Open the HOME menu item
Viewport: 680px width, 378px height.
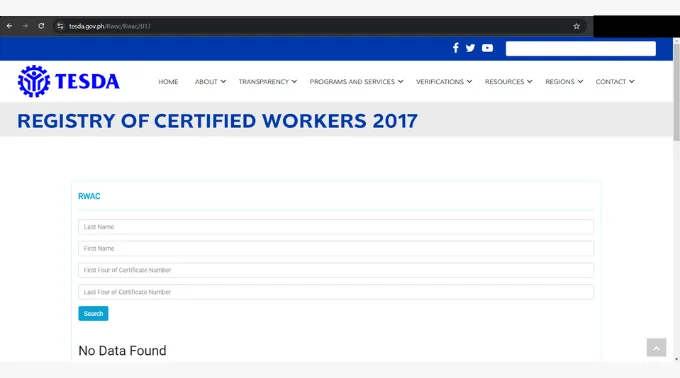point(168,81)
